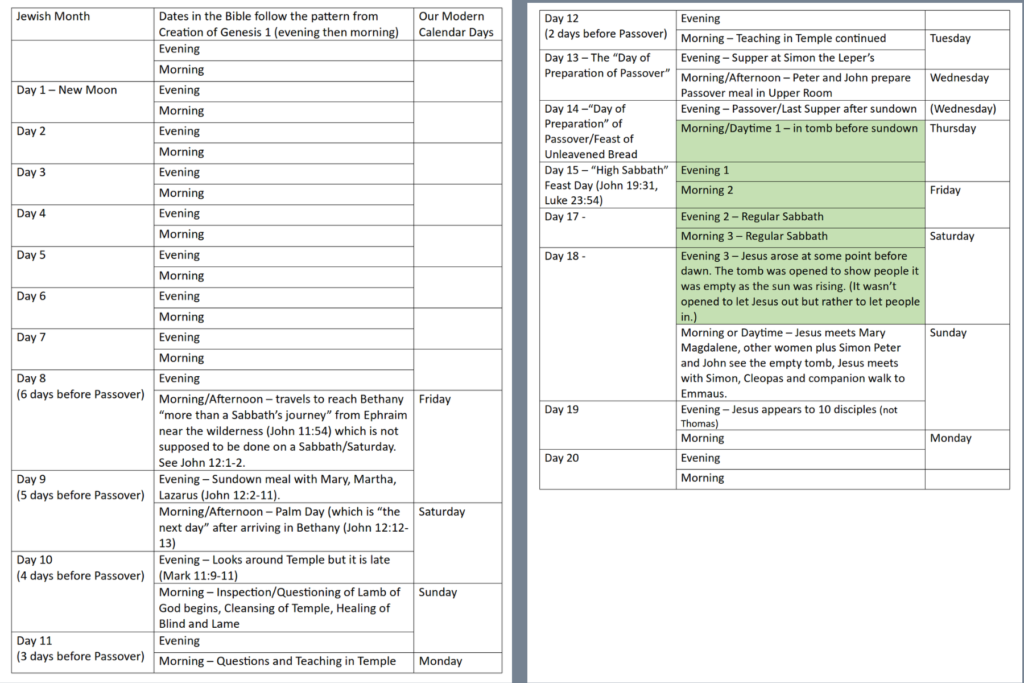This screenshot has height=683, width=1024.
Task: Click the "Day 1 – New Moon" cell
Action: (82, 100)
